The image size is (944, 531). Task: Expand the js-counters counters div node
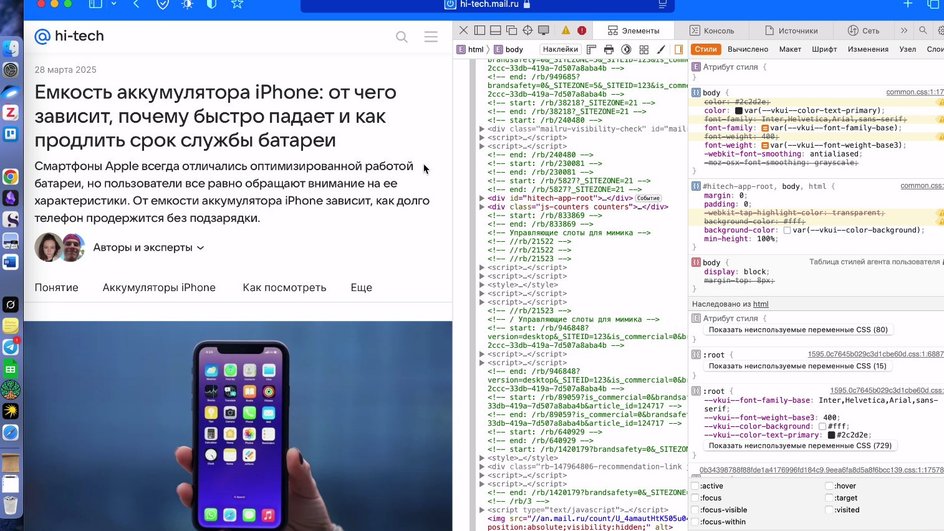(x=482, y=206)
